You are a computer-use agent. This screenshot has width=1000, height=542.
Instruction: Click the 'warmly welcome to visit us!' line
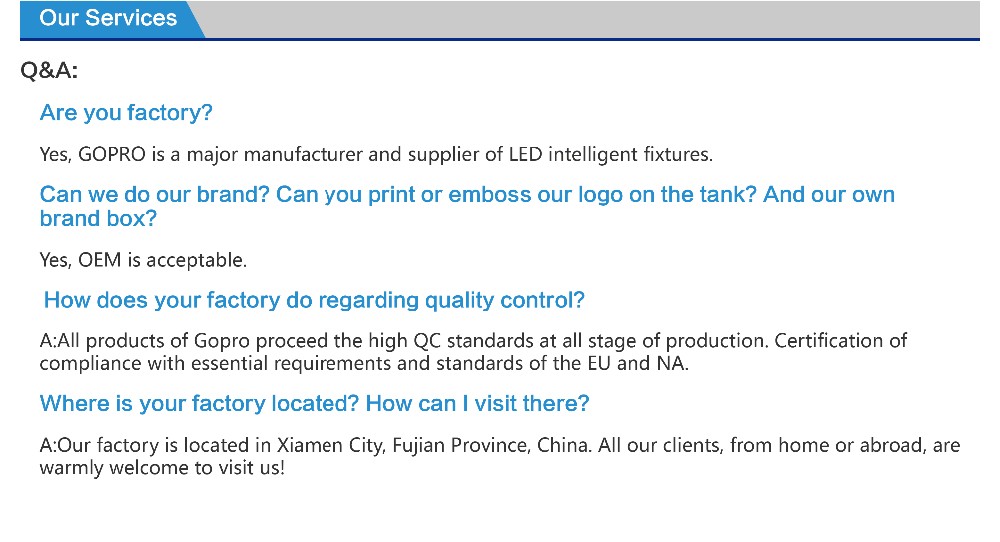[162, 468]
